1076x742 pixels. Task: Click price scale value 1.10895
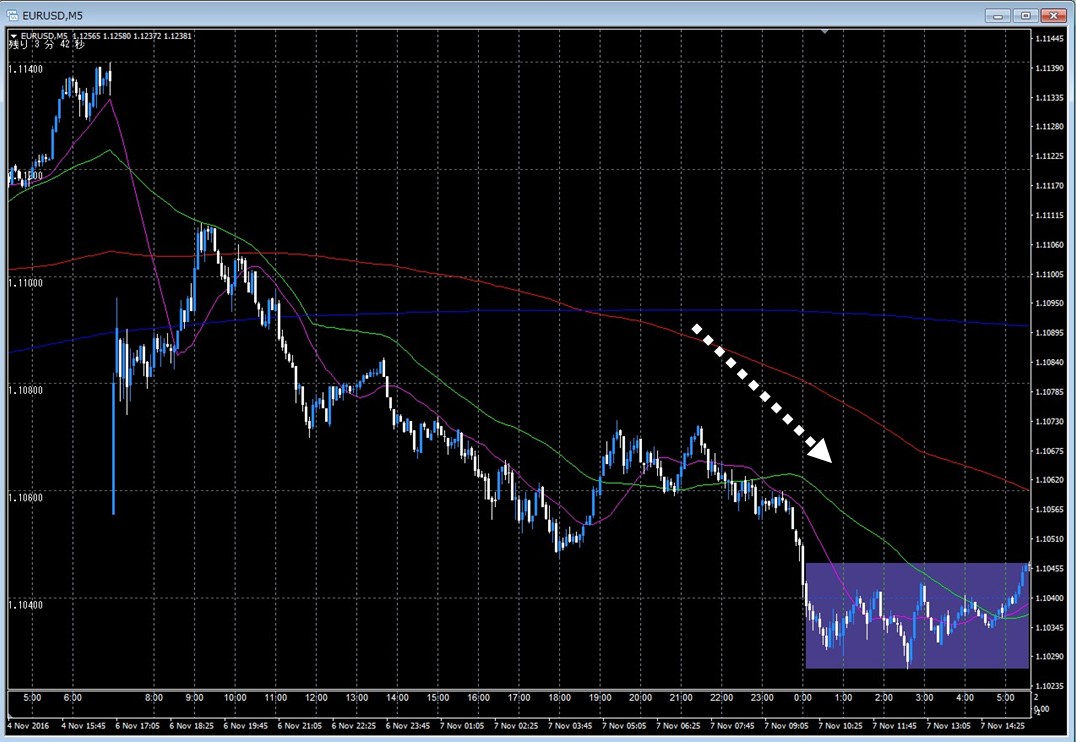(x=1048, y=333)
